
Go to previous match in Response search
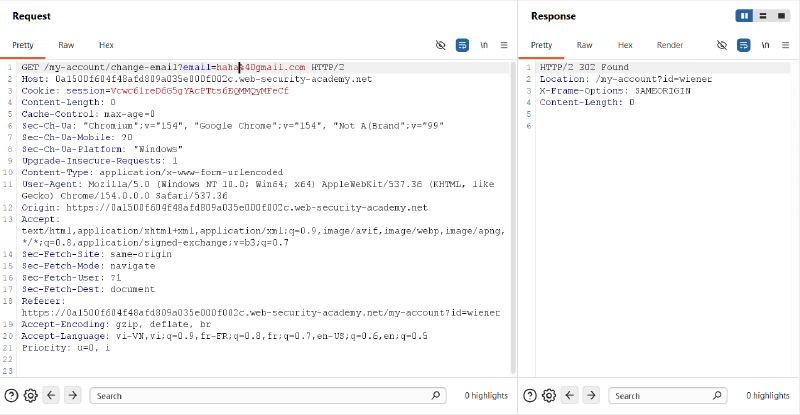pos(569,395)
